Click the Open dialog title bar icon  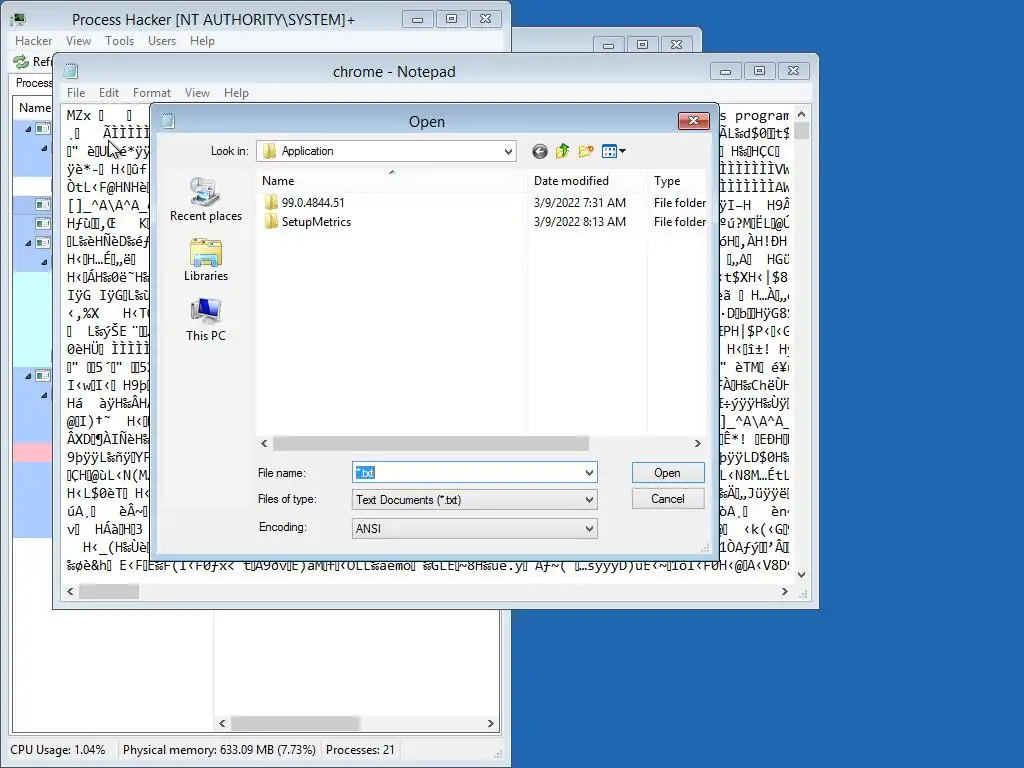pyautogui.click(x=168, y=121)
